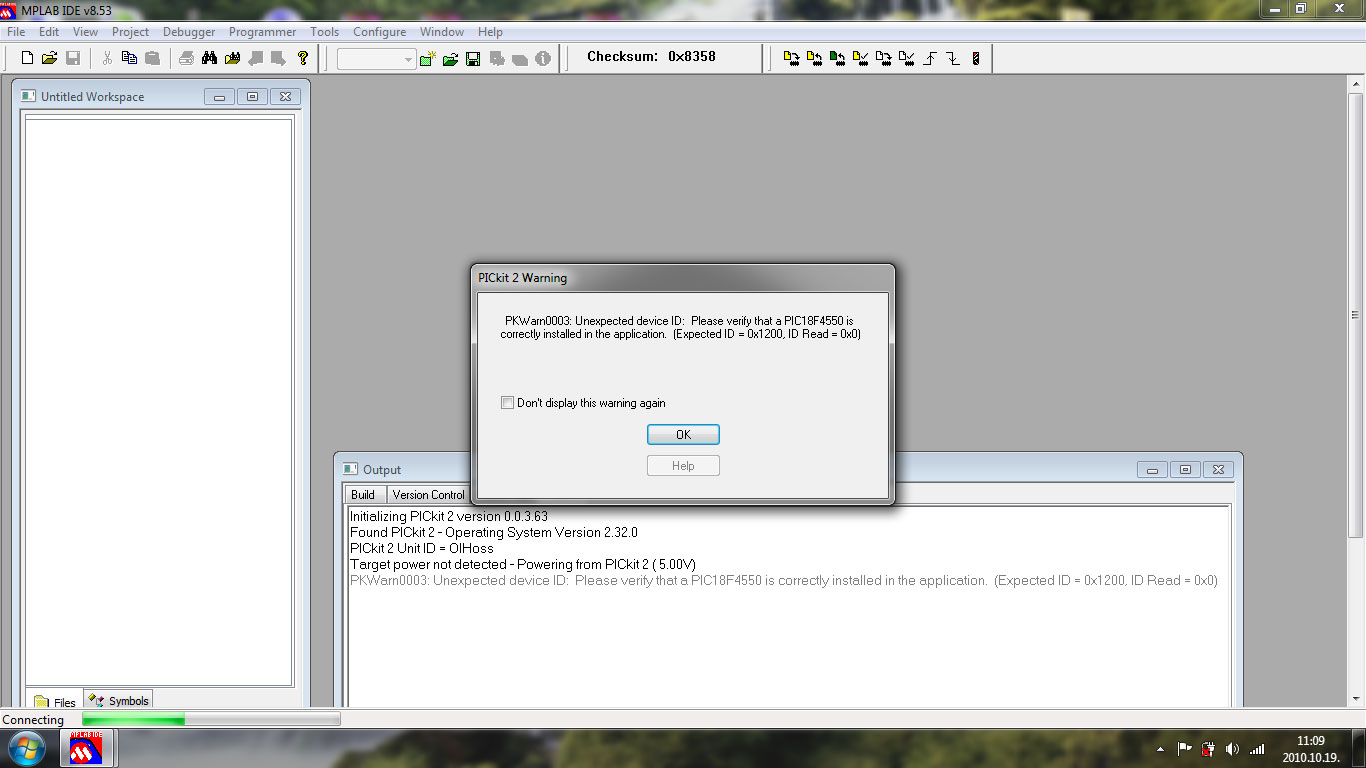Open the File menu
The width and height of the screenshot is (1366, 768).
coord(16,32)
